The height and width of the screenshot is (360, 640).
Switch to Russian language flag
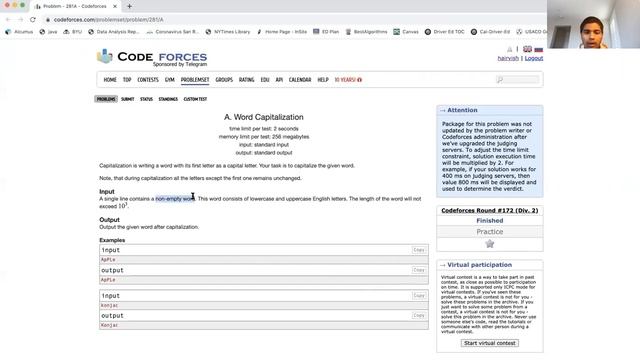pos(539,49)
